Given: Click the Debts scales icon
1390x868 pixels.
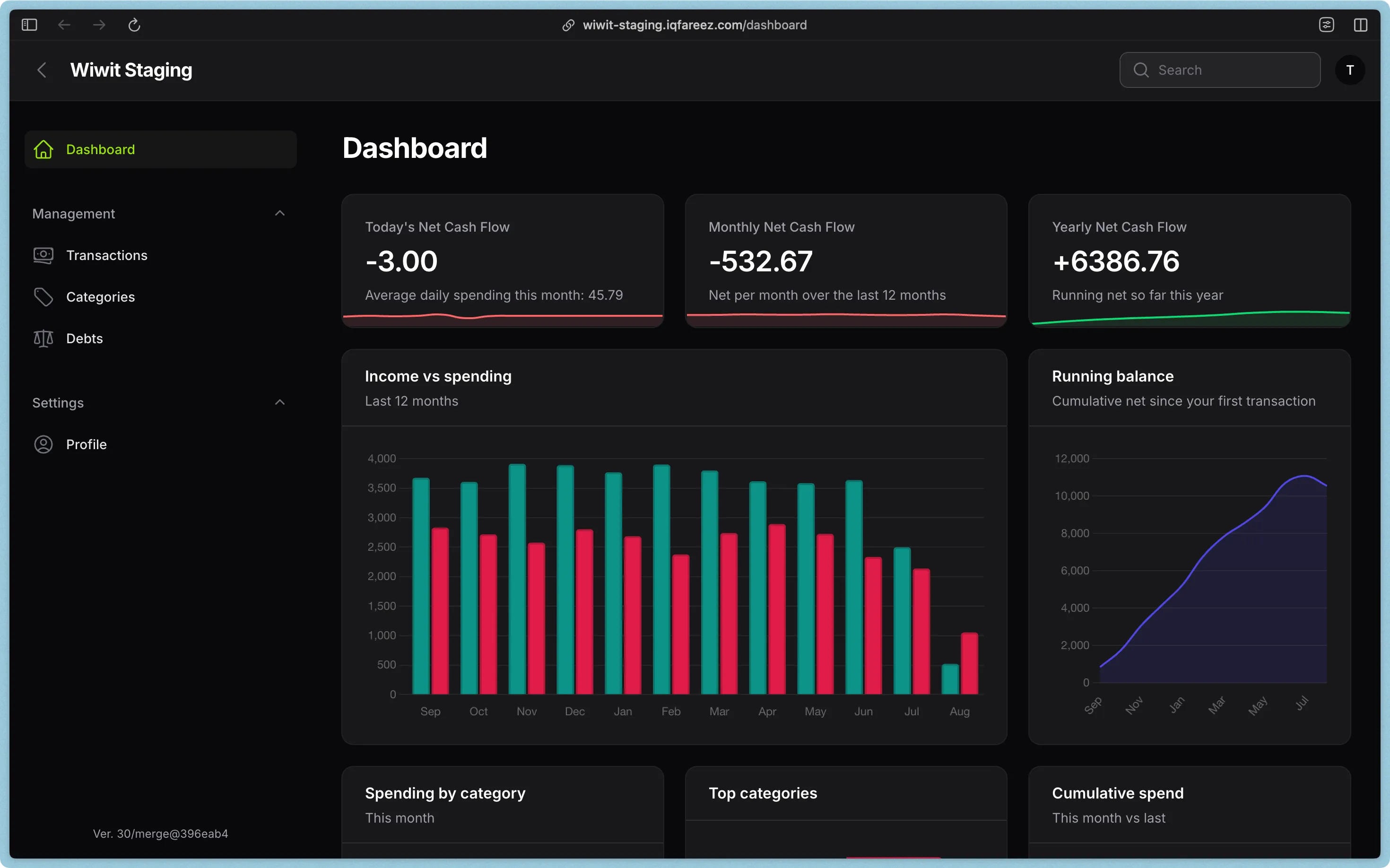Looking at the screenshot, I should point(43,339).
